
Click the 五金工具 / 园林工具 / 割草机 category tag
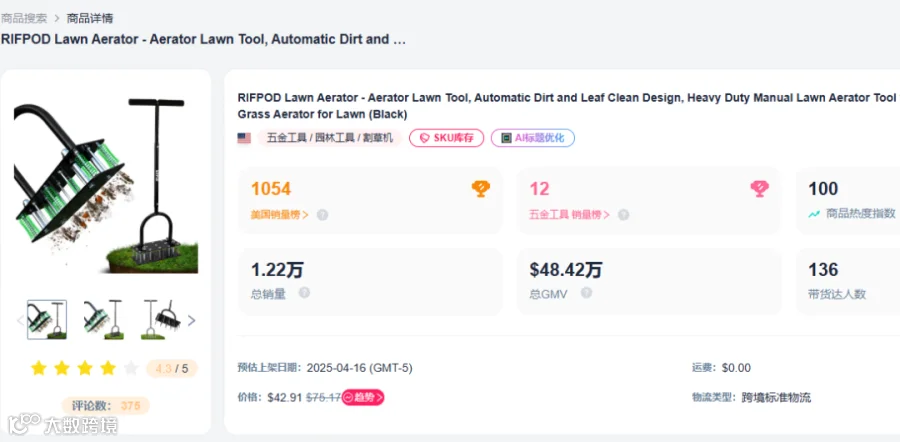(x=331, y=138)
